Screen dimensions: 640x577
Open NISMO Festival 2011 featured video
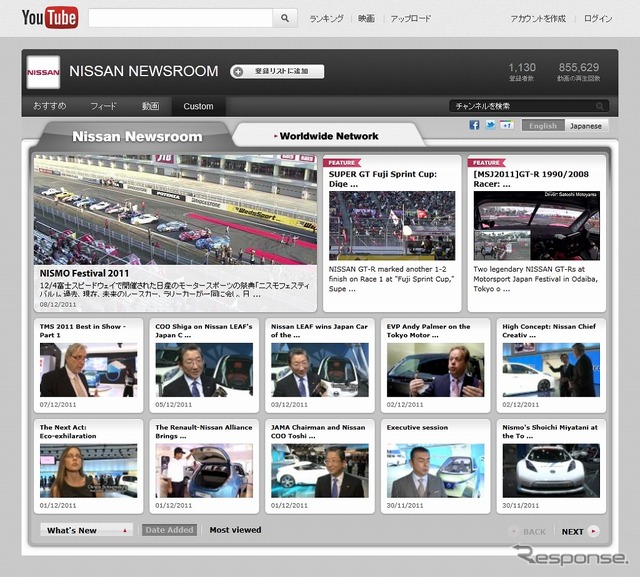[x=175, y=209]
